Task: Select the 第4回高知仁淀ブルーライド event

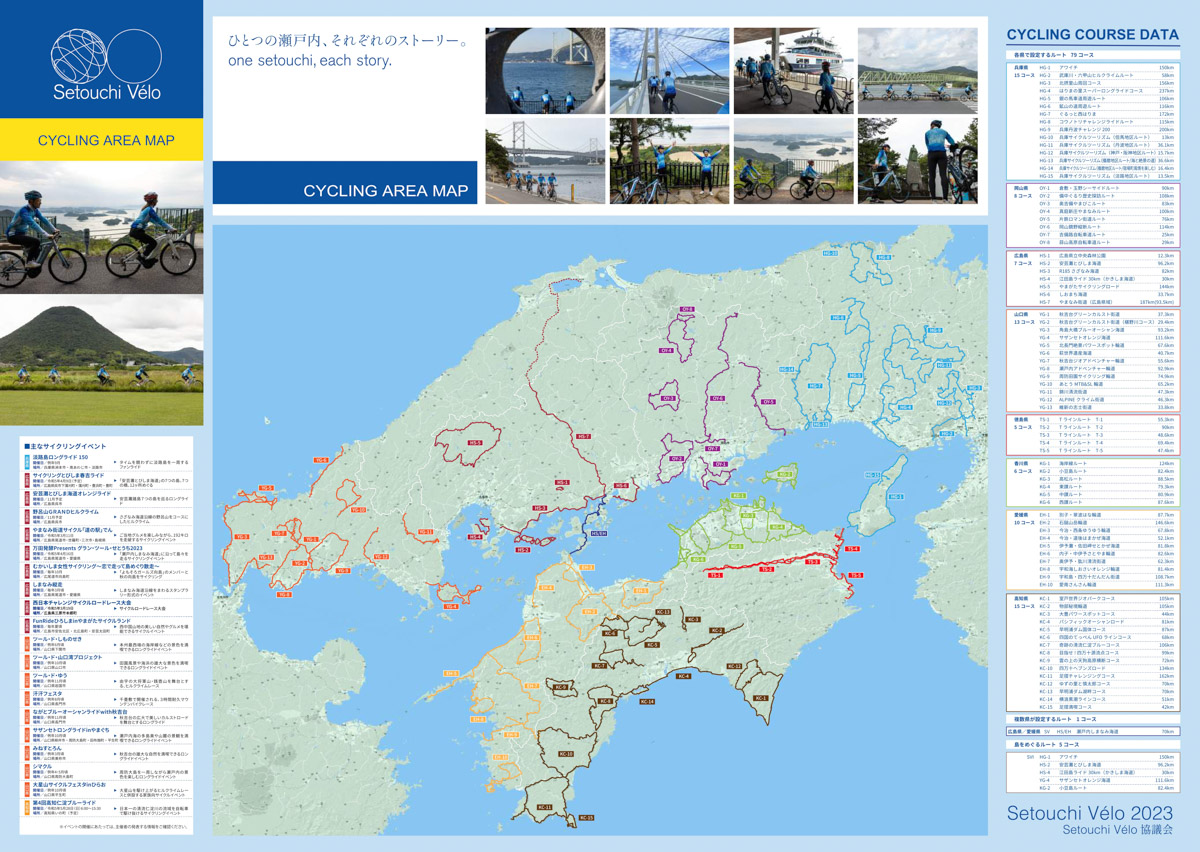Action: (108, 807)
